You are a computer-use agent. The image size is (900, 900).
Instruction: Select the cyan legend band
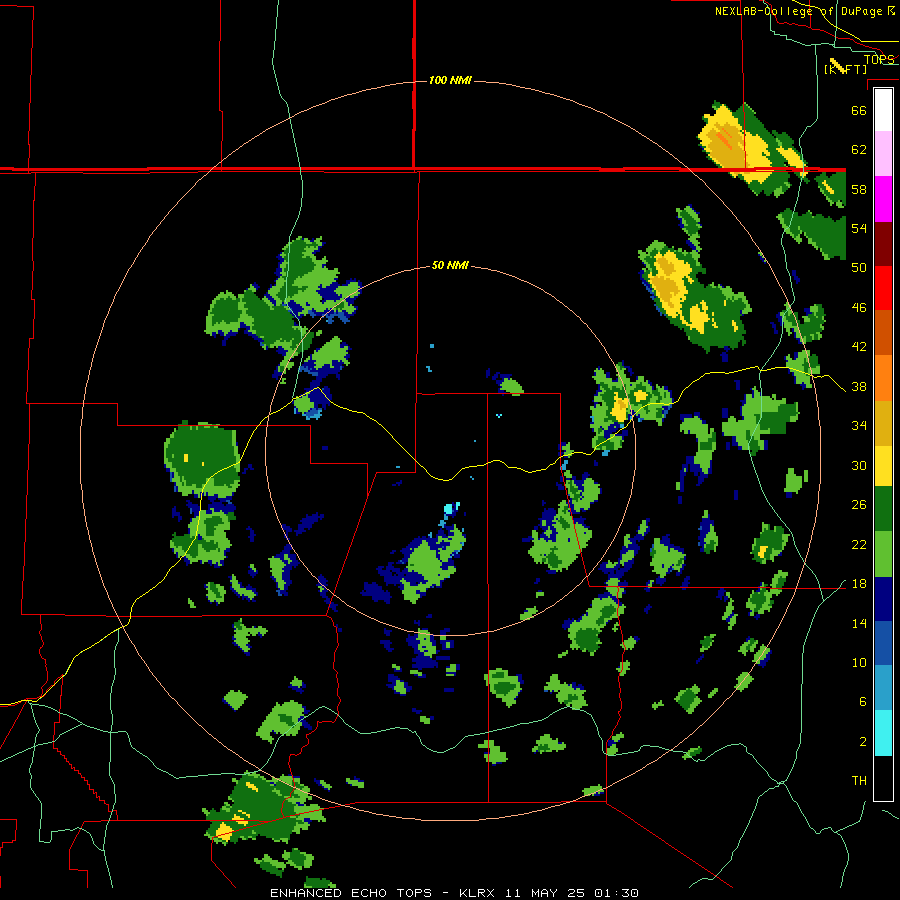pos(883,733)
